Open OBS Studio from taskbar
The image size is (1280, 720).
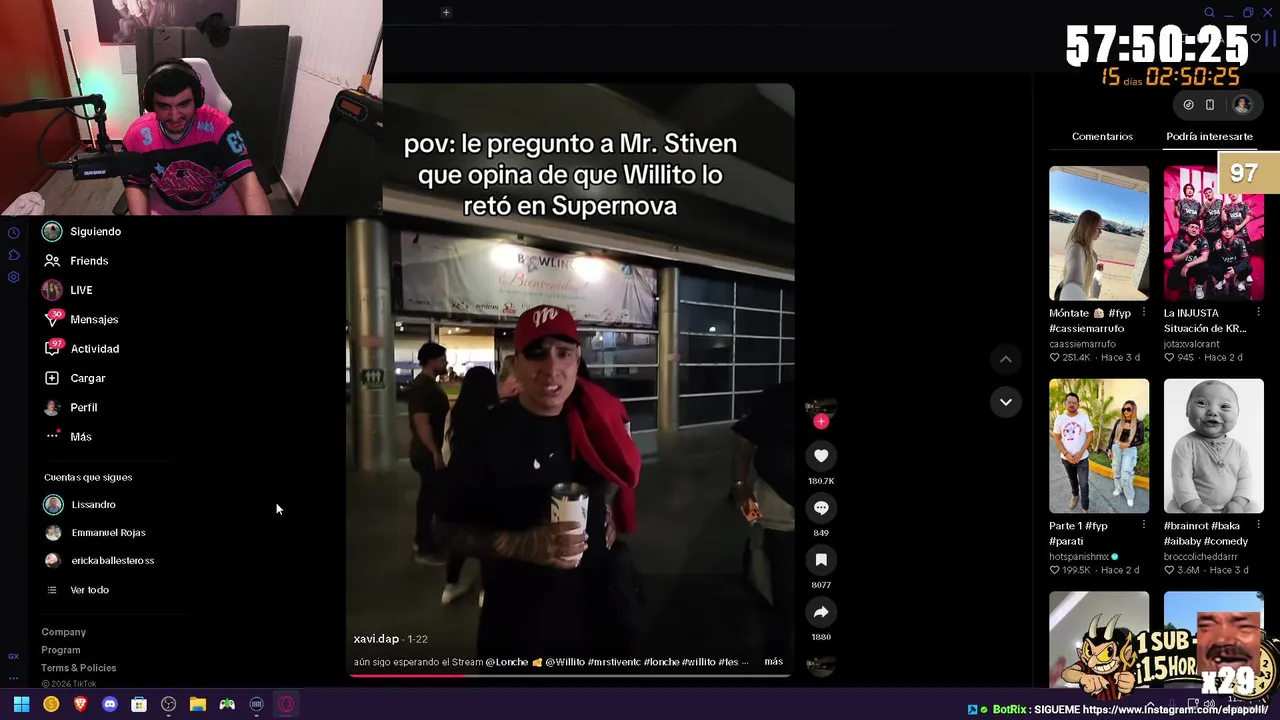point(168,704)
